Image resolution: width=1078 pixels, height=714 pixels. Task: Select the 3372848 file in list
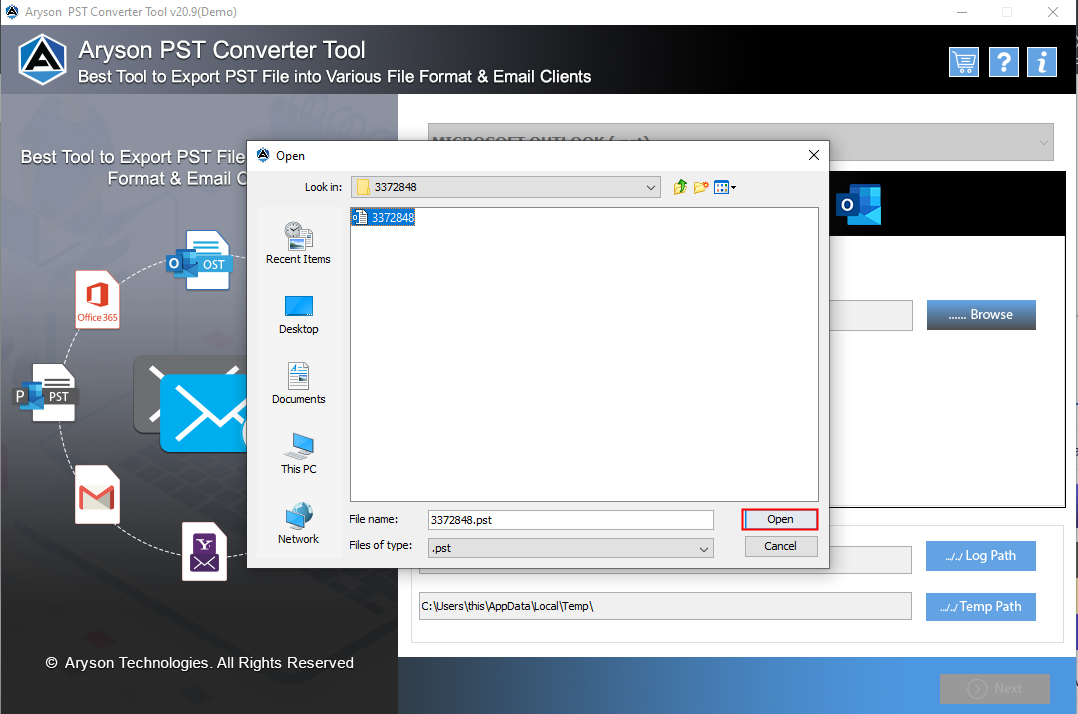(x=383, y=218)
